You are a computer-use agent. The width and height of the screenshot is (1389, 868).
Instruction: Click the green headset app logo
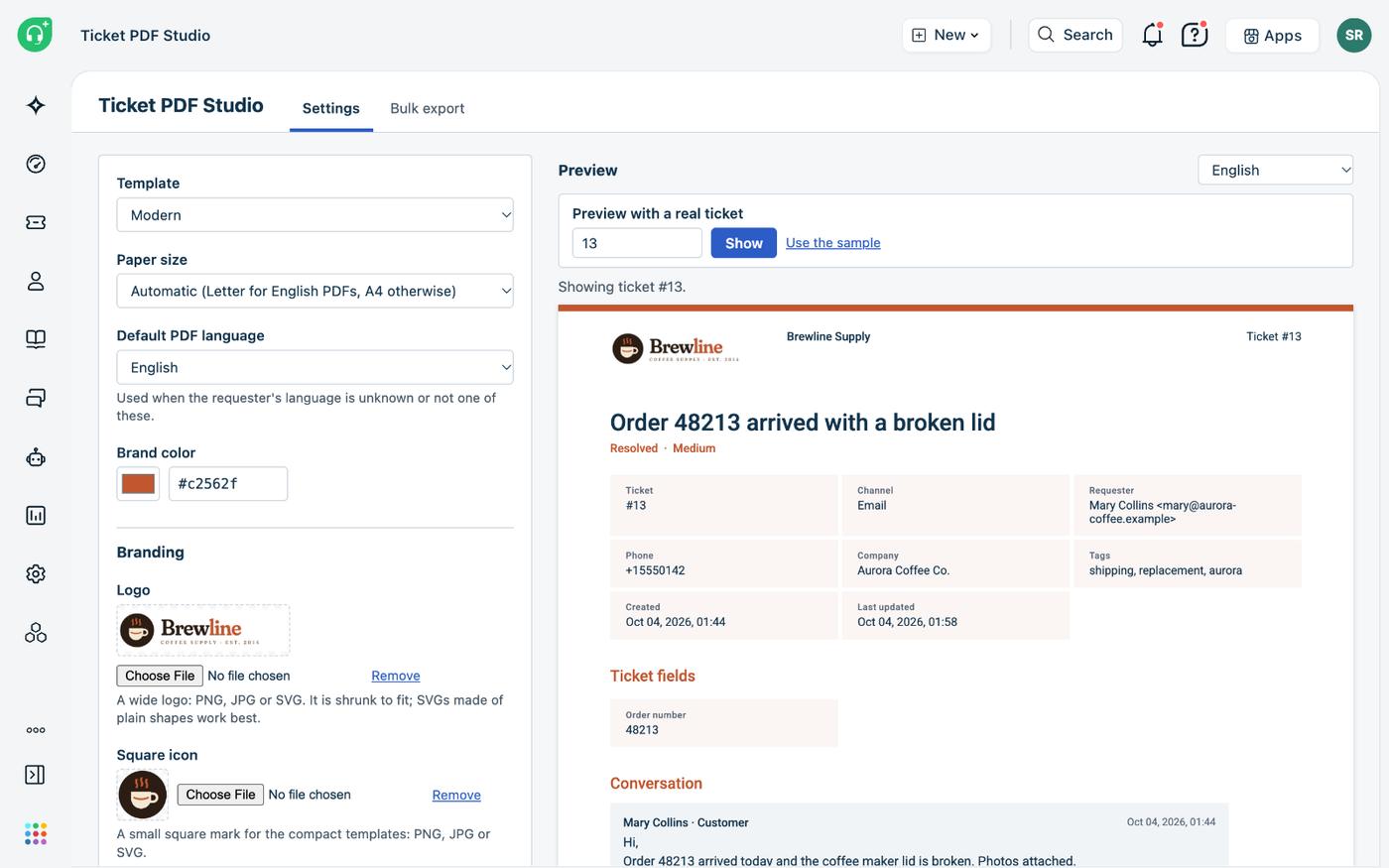35,35
